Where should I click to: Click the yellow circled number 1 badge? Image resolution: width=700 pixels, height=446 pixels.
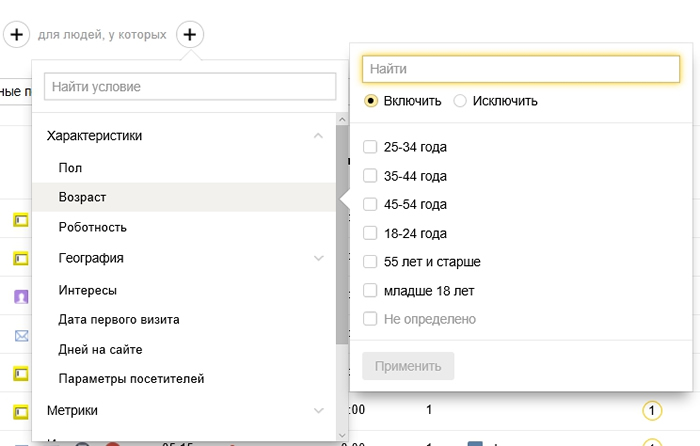(652, 411)
